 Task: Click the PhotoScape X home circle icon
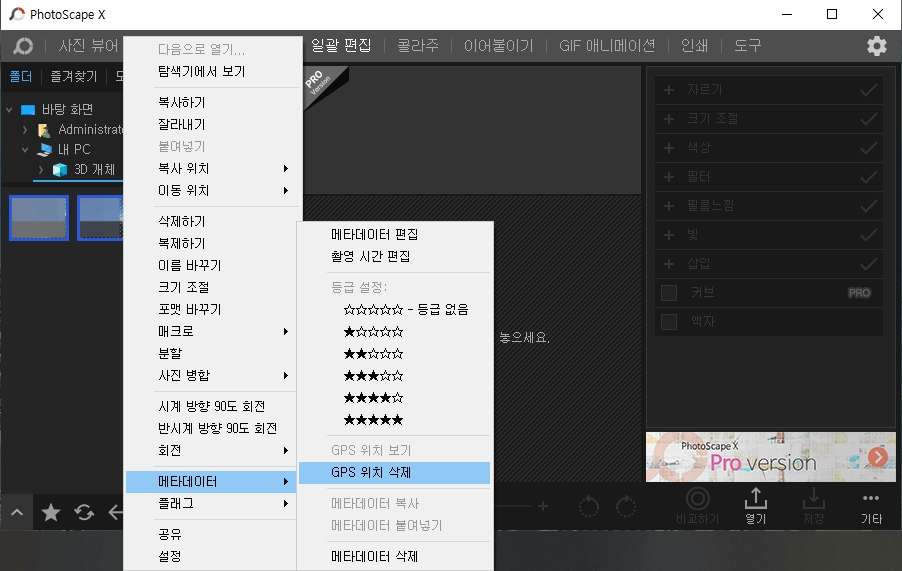(x=23, y=46)
